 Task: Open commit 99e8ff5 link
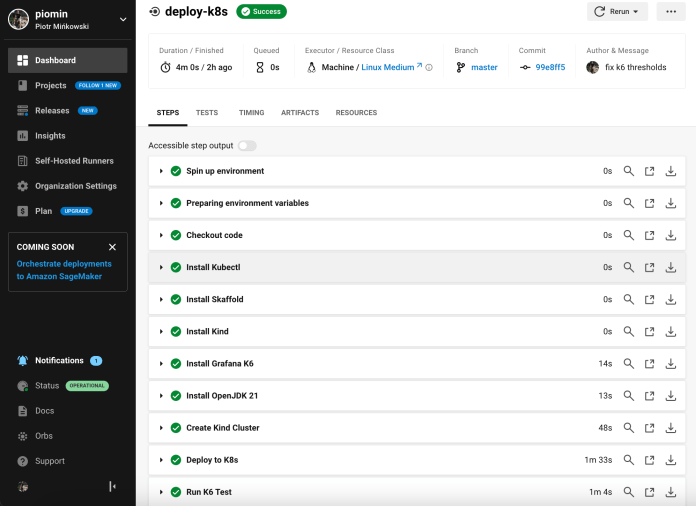tap(550, 67)
